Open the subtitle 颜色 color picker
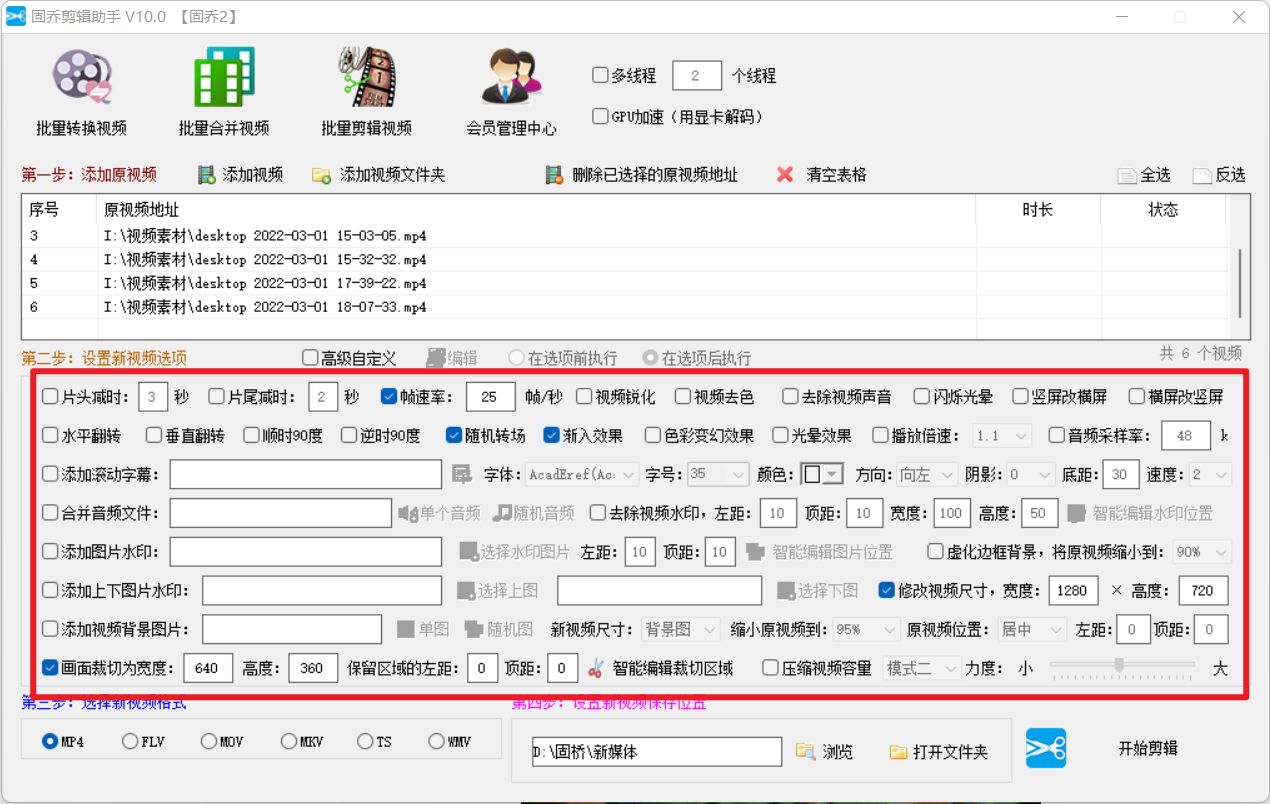This screenshot has width=1270, height=804. (824, 474)
